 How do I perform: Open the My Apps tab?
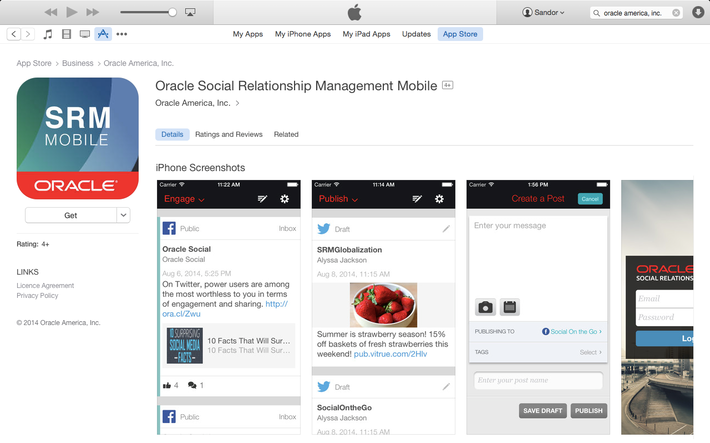coord(248,34)
